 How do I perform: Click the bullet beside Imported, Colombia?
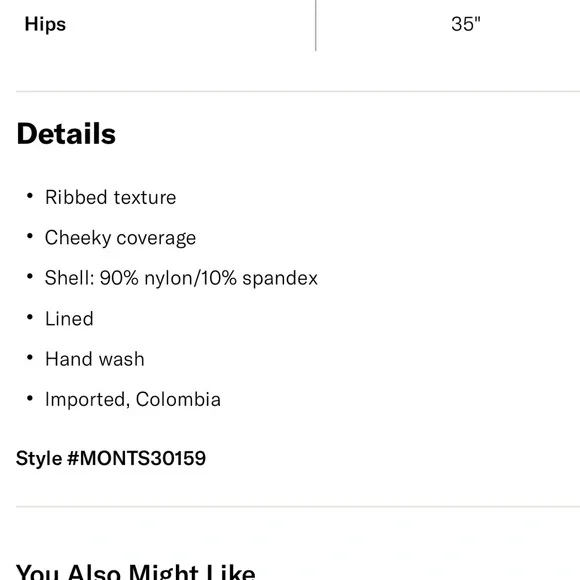point(30,398)
